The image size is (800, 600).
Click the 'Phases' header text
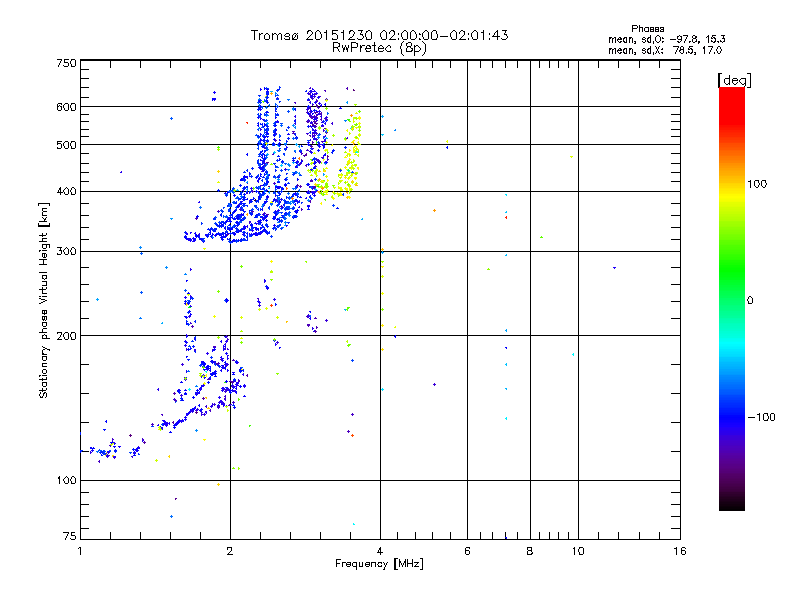[x=647, y=29]
